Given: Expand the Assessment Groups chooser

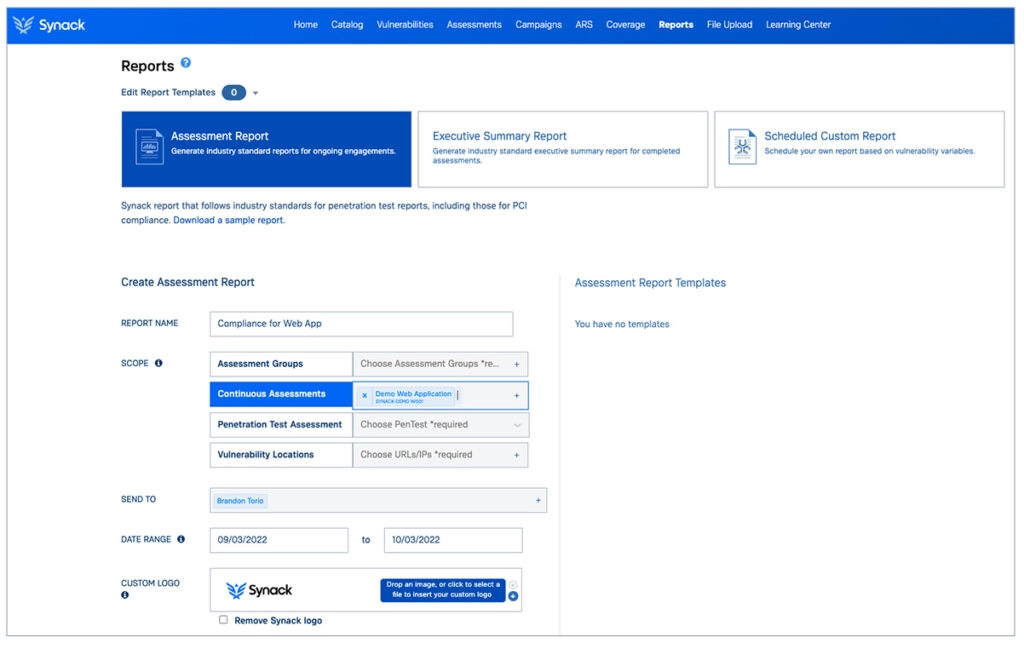Looking at the screenshot, I should pyautogui.click(x=516, y=365).
